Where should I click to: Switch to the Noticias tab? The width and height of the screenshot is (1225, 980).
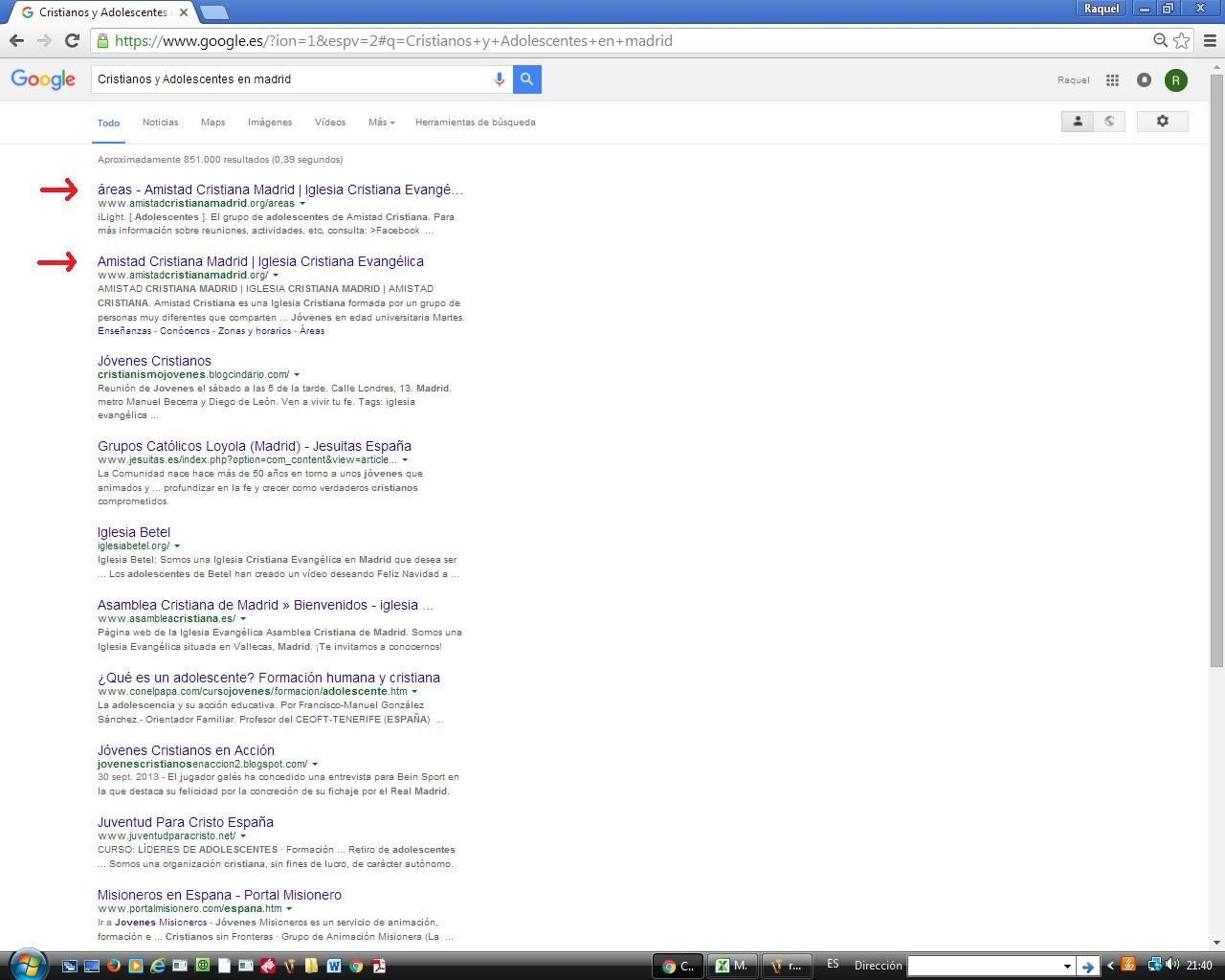click(x=160, y=122)
